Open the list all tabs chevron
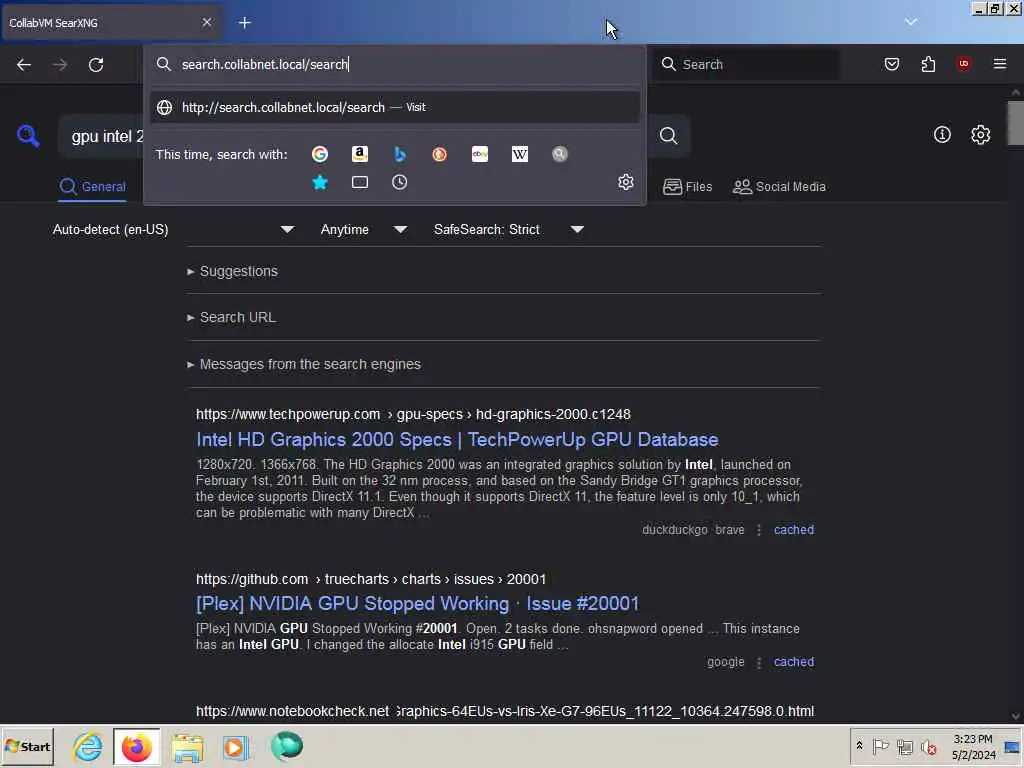The image size is (1024, 768). click(911, 22)
